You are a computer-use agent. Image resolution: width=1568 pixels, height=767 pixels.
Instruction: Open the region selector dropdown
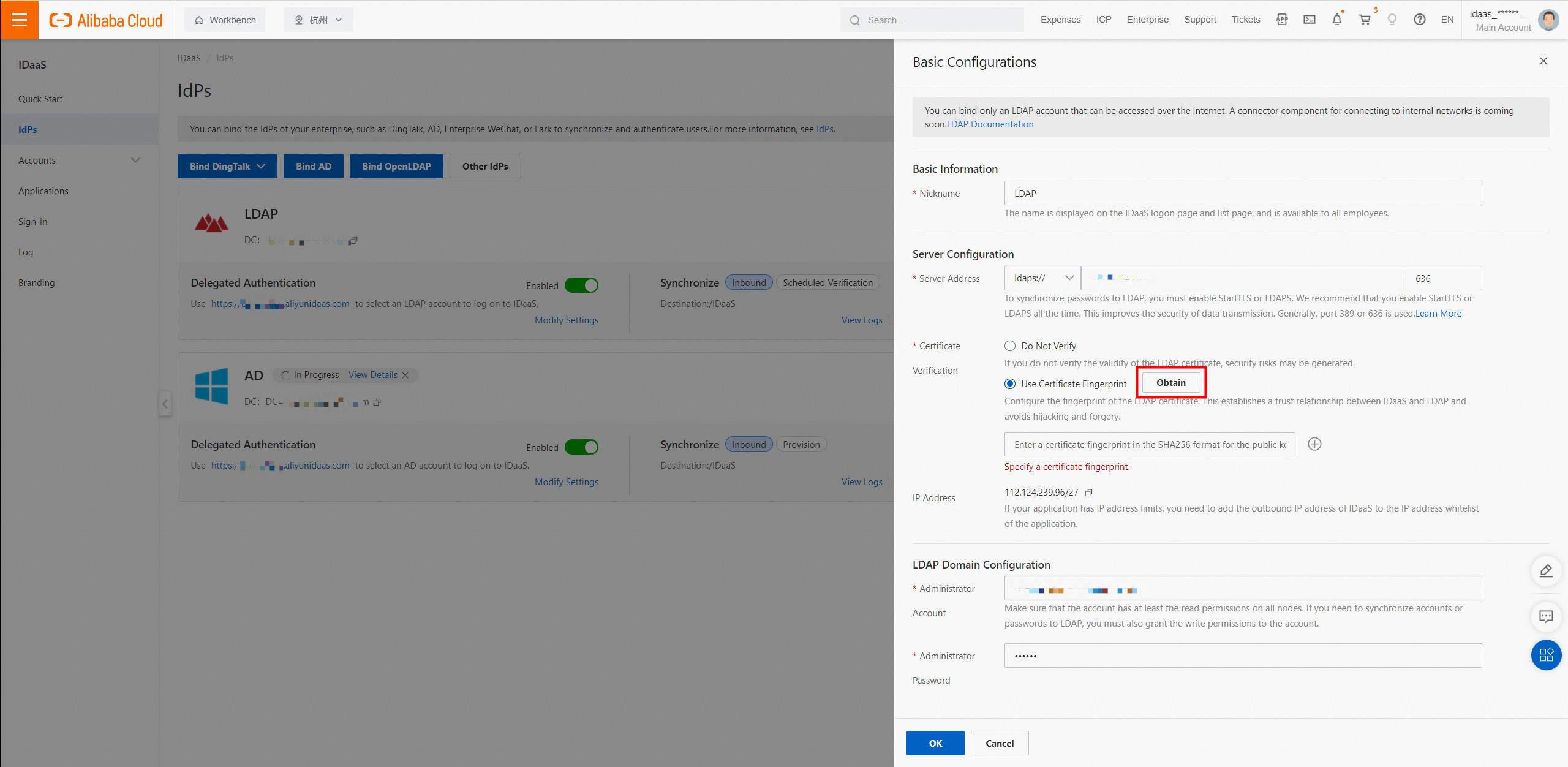point(318,20)
